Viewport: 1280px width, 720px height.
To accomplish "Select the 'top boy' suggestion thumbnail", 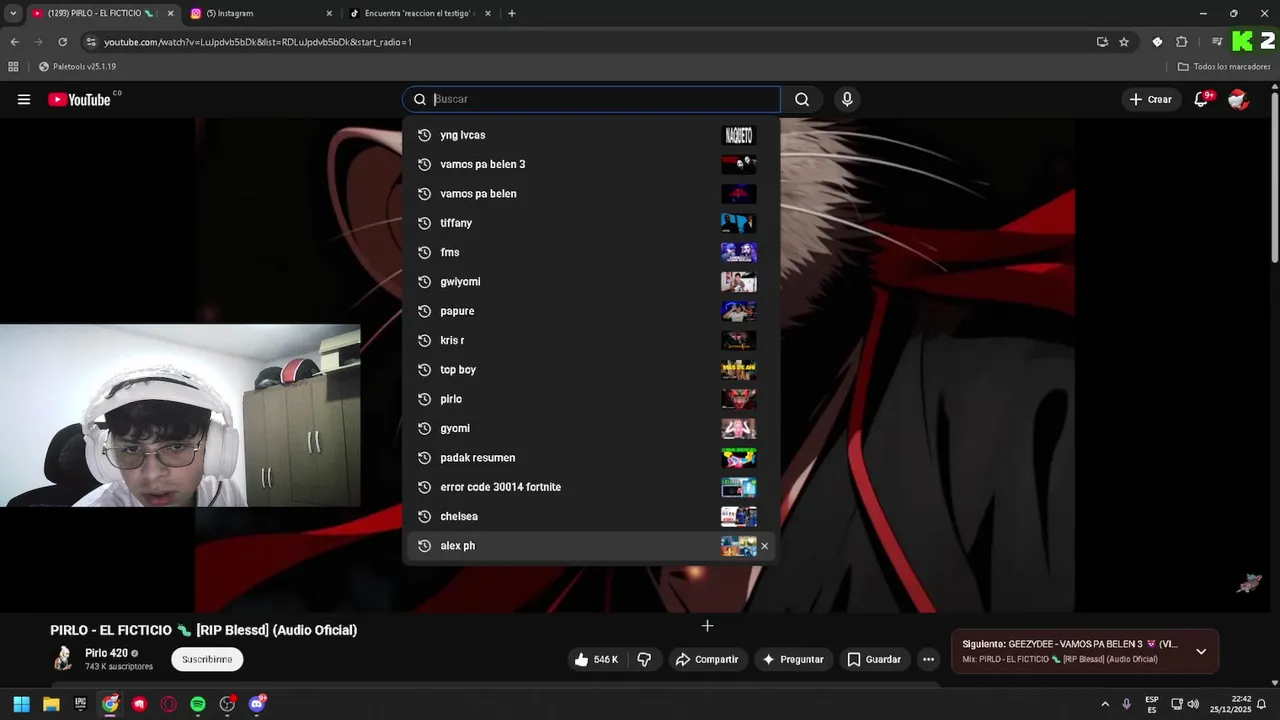I will point(739,370).
